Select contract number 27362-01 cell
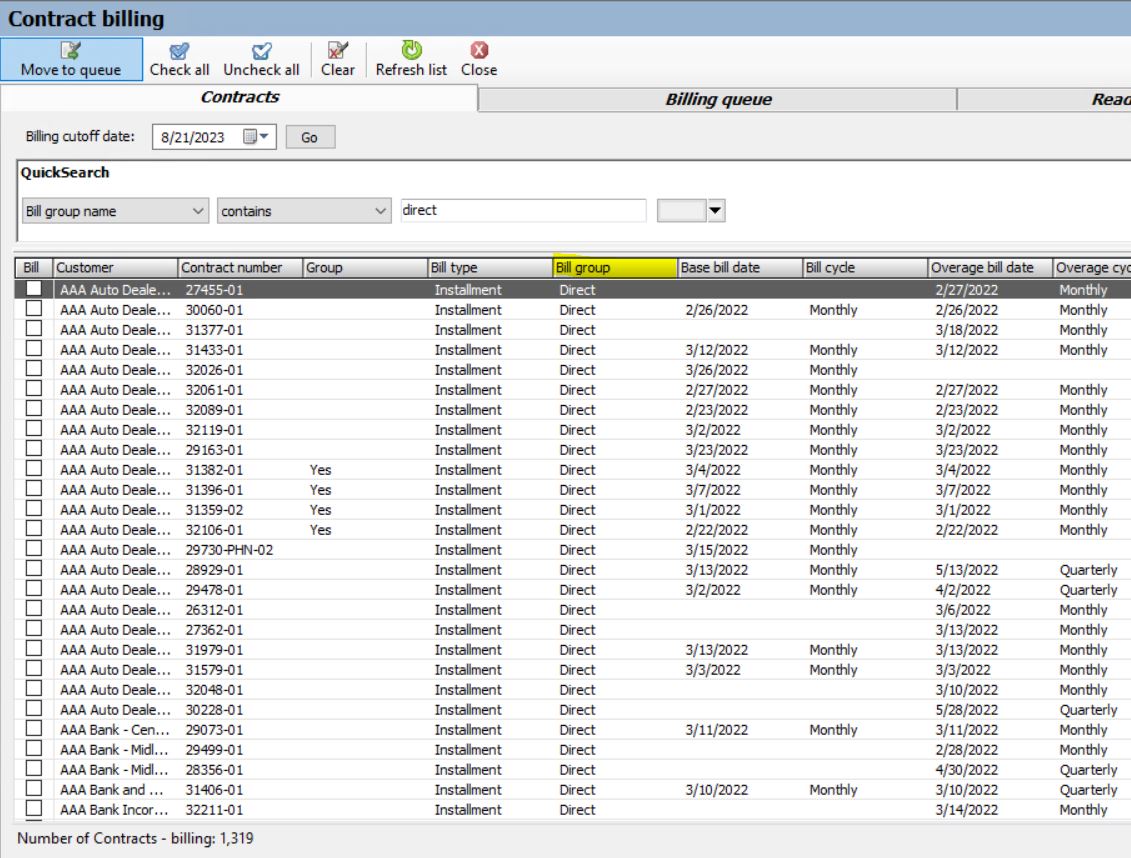1131x858 pixels. click(x=214, y=630)
